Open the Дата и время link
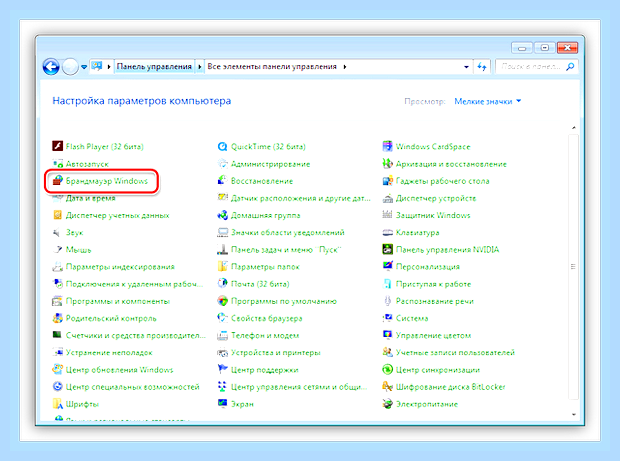Screen dimensions: 620x461 point(91,198)
